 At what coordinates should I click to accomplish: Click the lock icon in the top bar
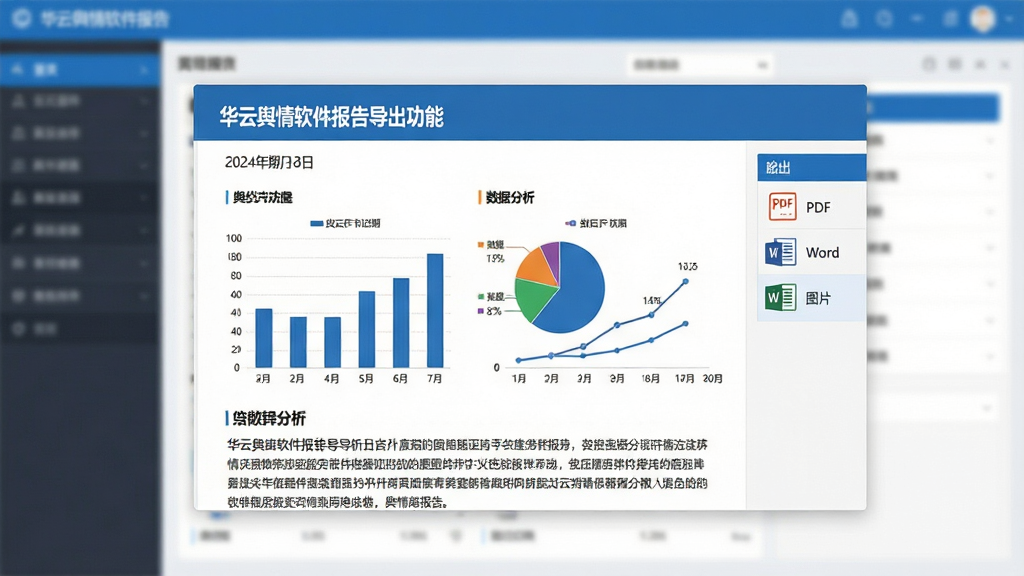tap(849, 18)
